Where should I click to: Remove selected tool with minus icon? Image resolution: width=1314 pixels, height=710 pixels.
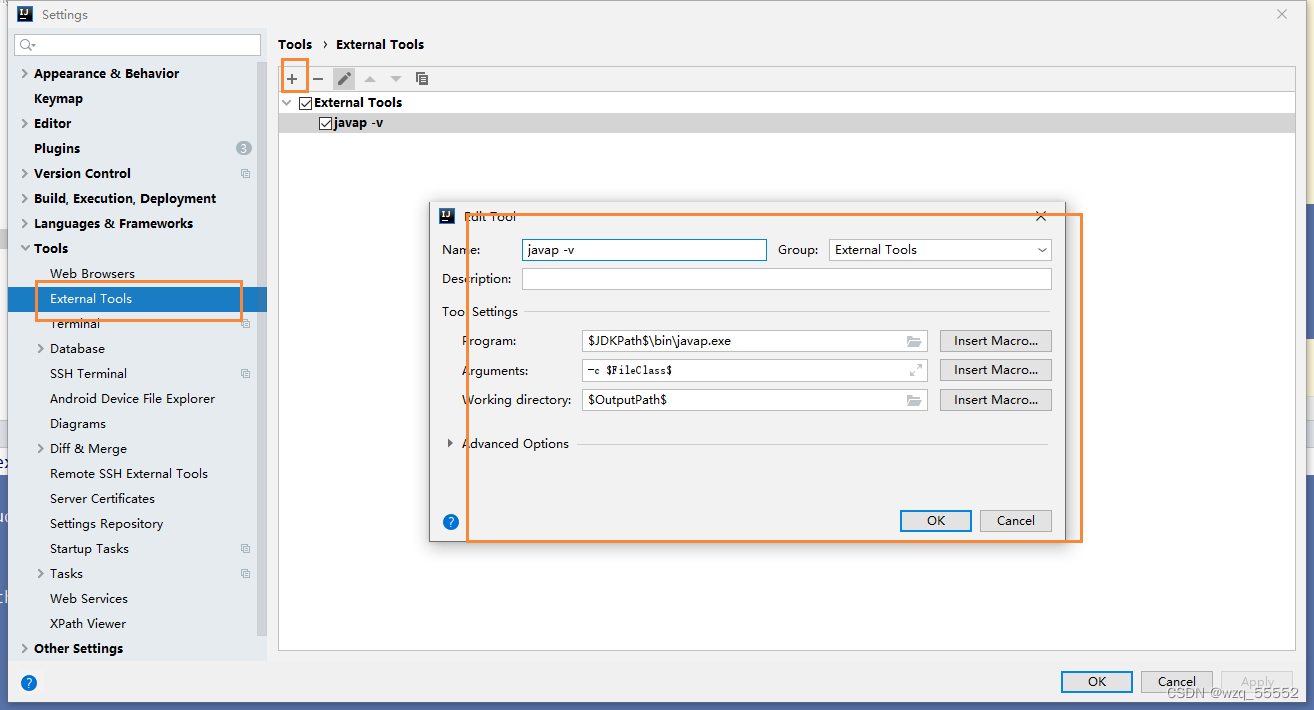click(318, 78)
